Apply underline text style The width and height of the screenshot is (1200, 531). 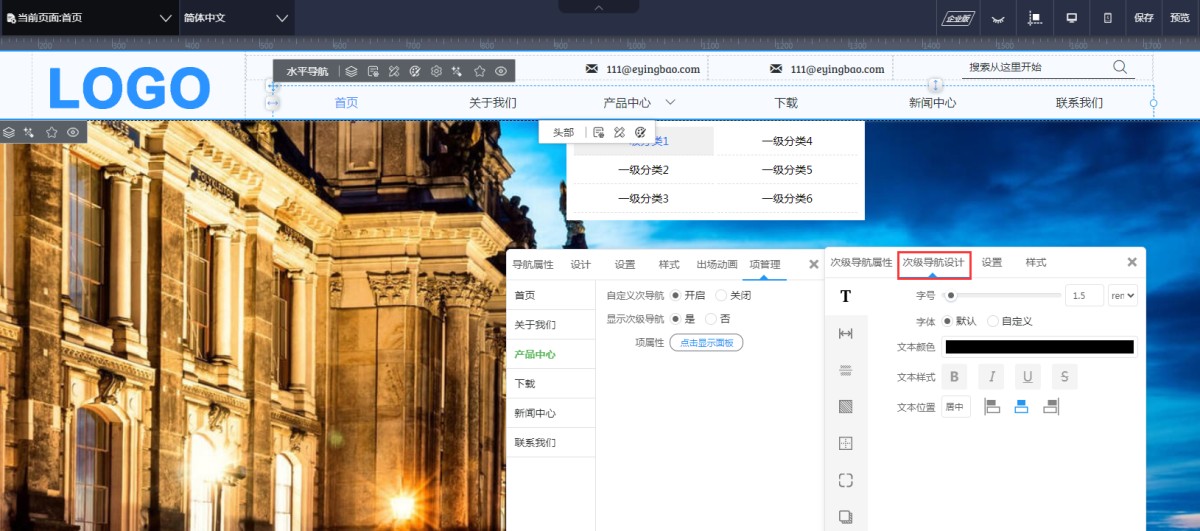coord(1027,377)
